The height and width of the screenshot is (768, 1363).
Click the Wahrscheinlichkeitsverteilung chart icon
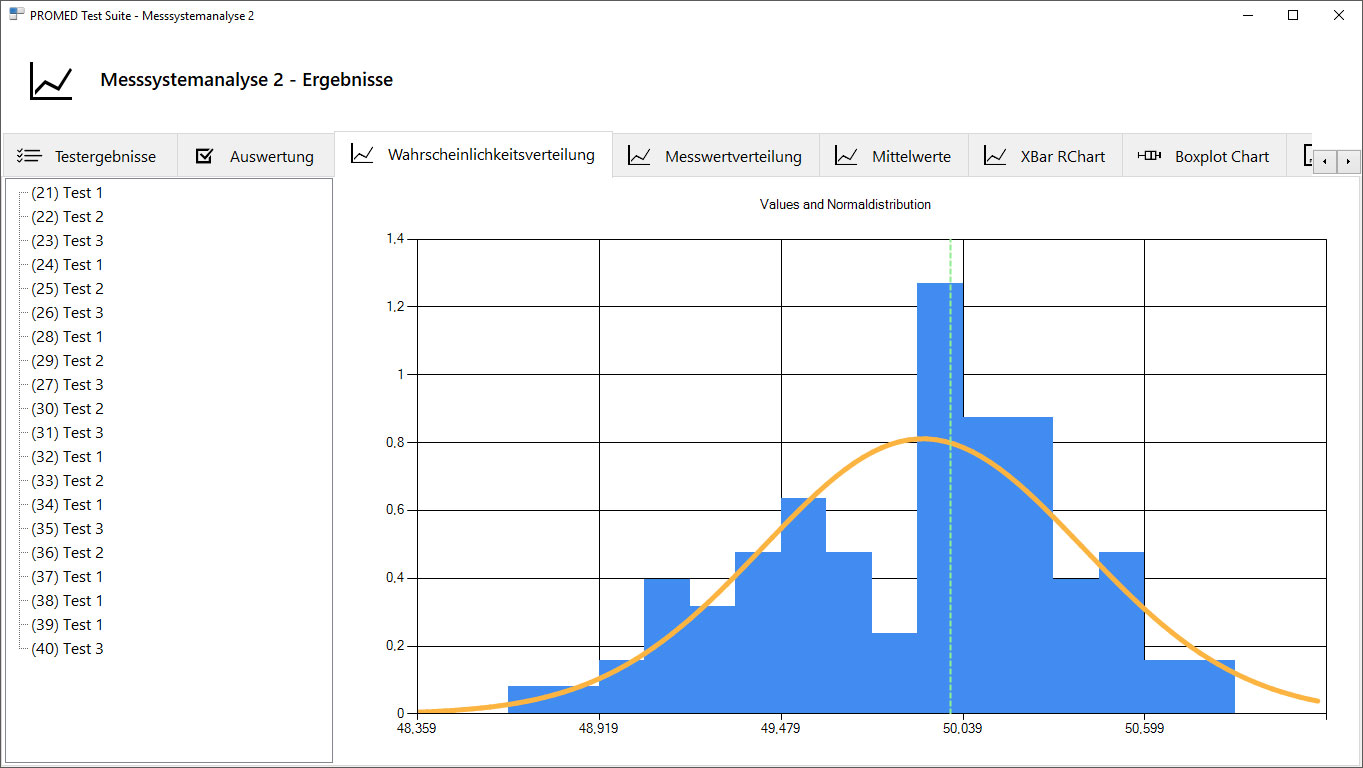[x=362, y=154]
